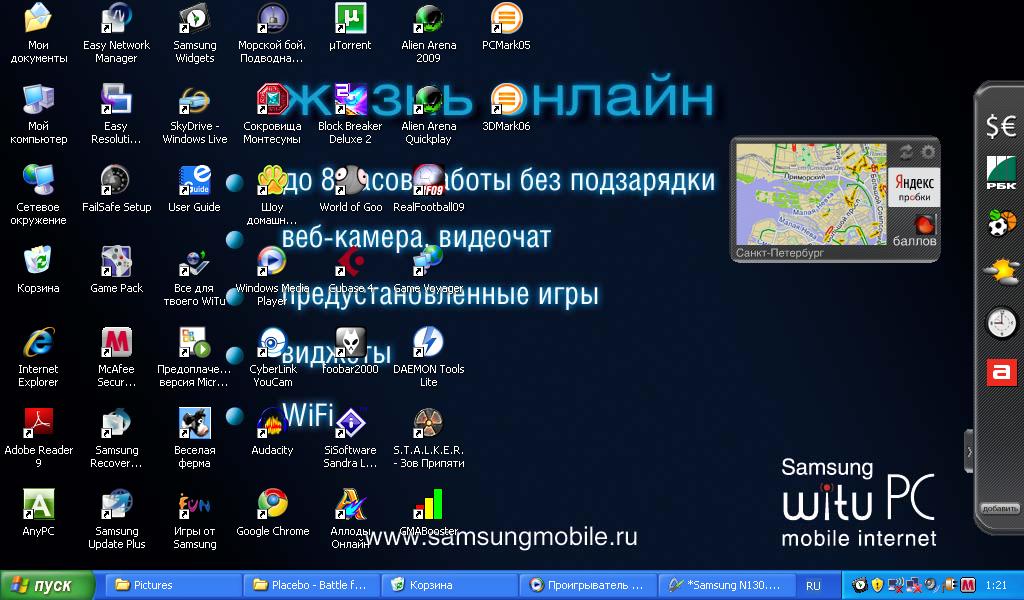Launch Game Pack desktop icon
1024x600 pixels.
click(x=116, y=261)
